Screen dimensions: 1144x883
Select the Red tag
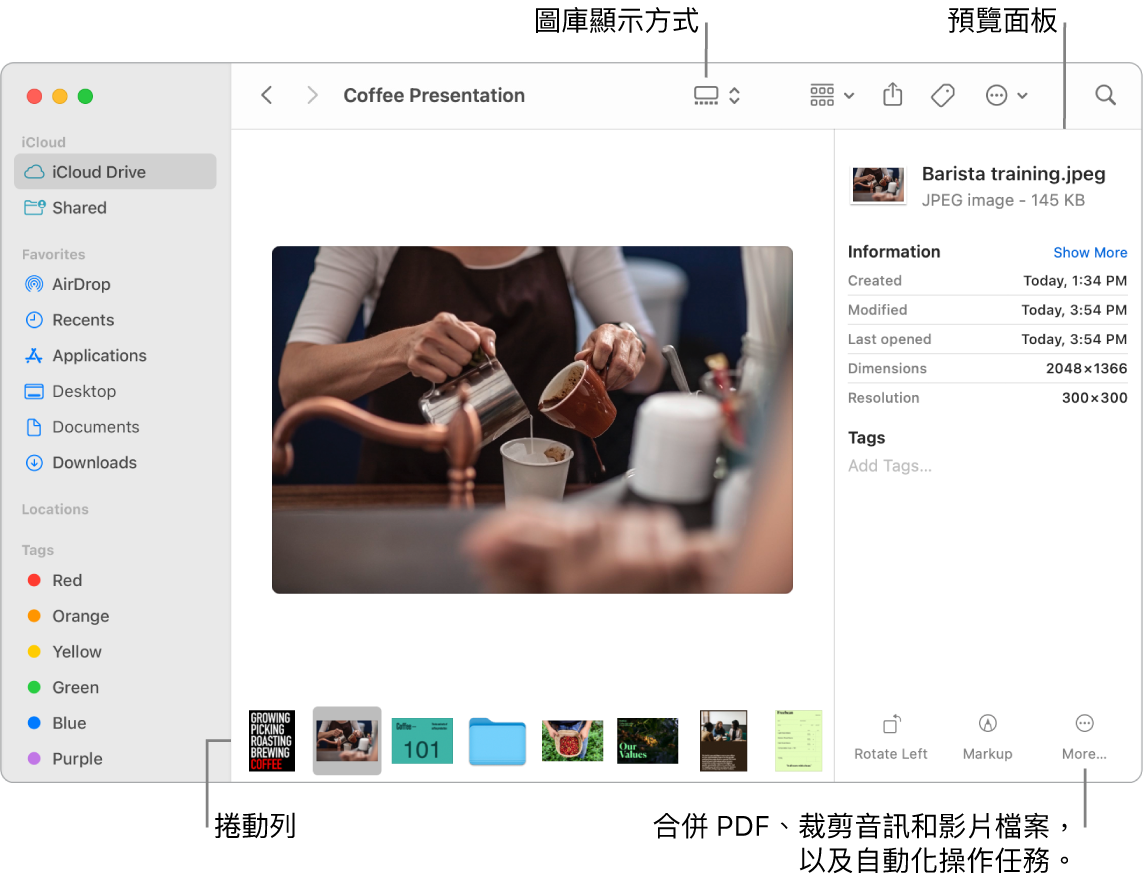[x=66, y=580]
